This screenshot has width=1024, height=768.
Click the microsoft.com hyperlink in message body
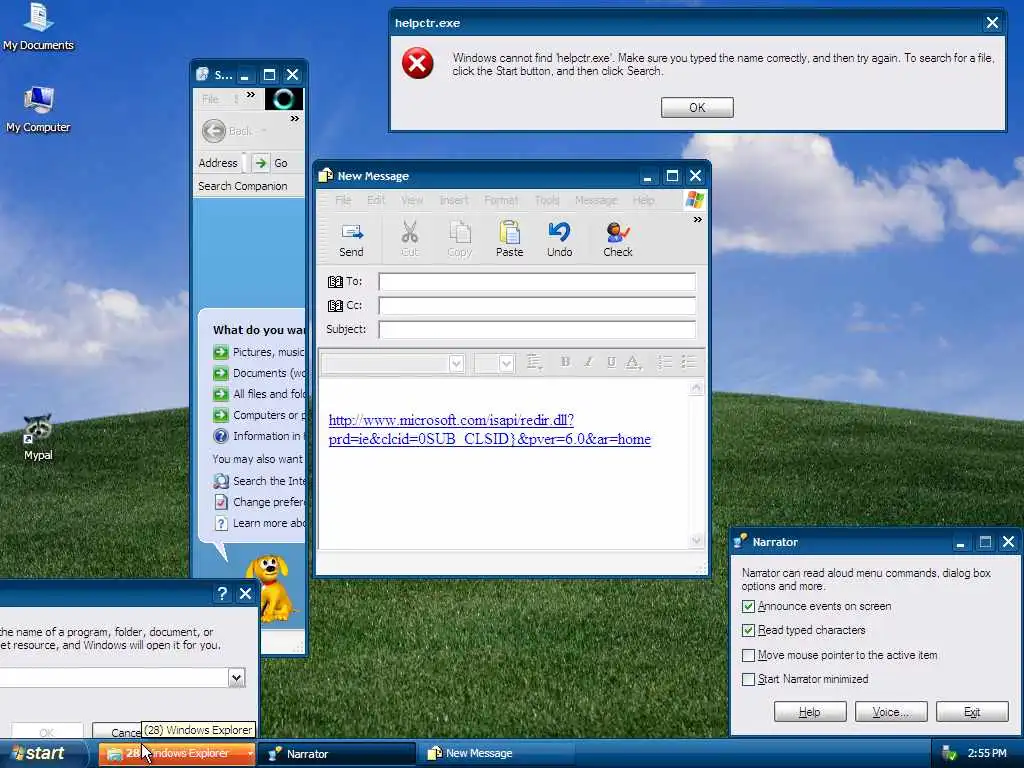[490, 430]
